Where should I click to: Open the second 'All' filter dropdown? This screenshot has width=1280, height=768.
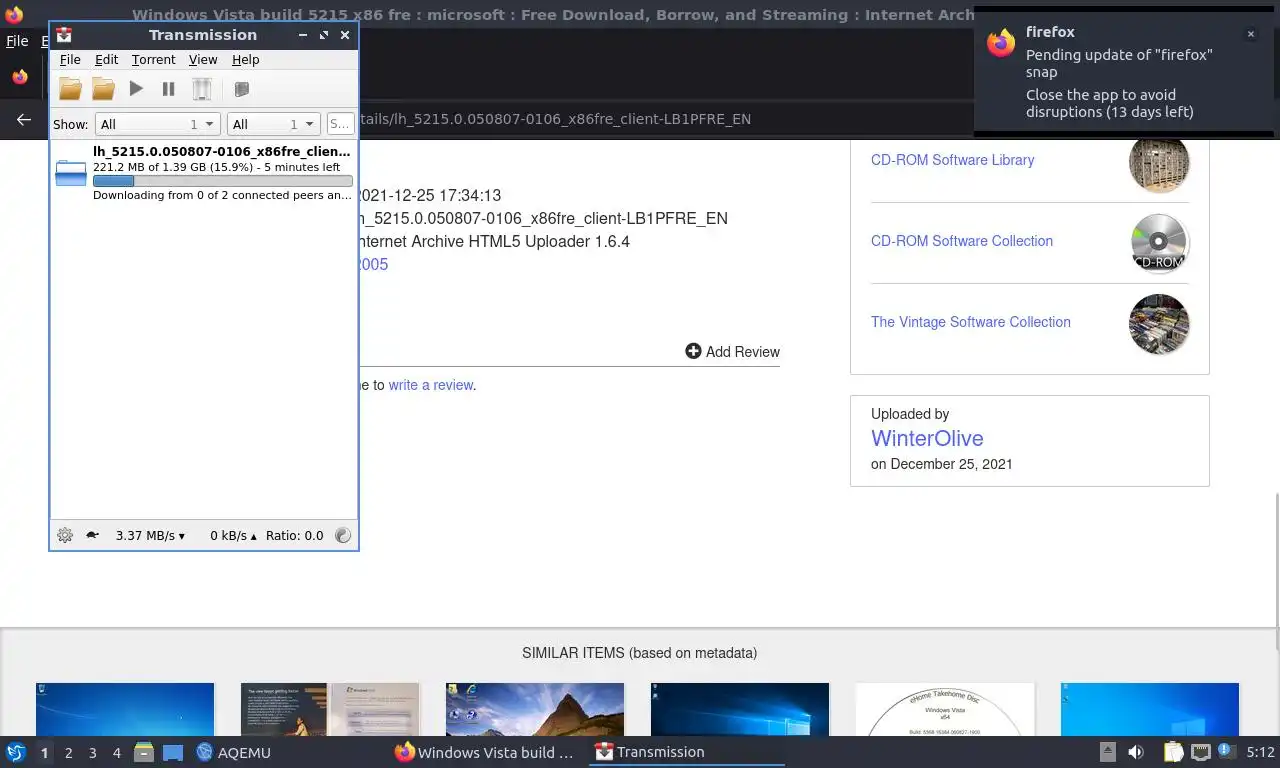(x=273, y=124)
